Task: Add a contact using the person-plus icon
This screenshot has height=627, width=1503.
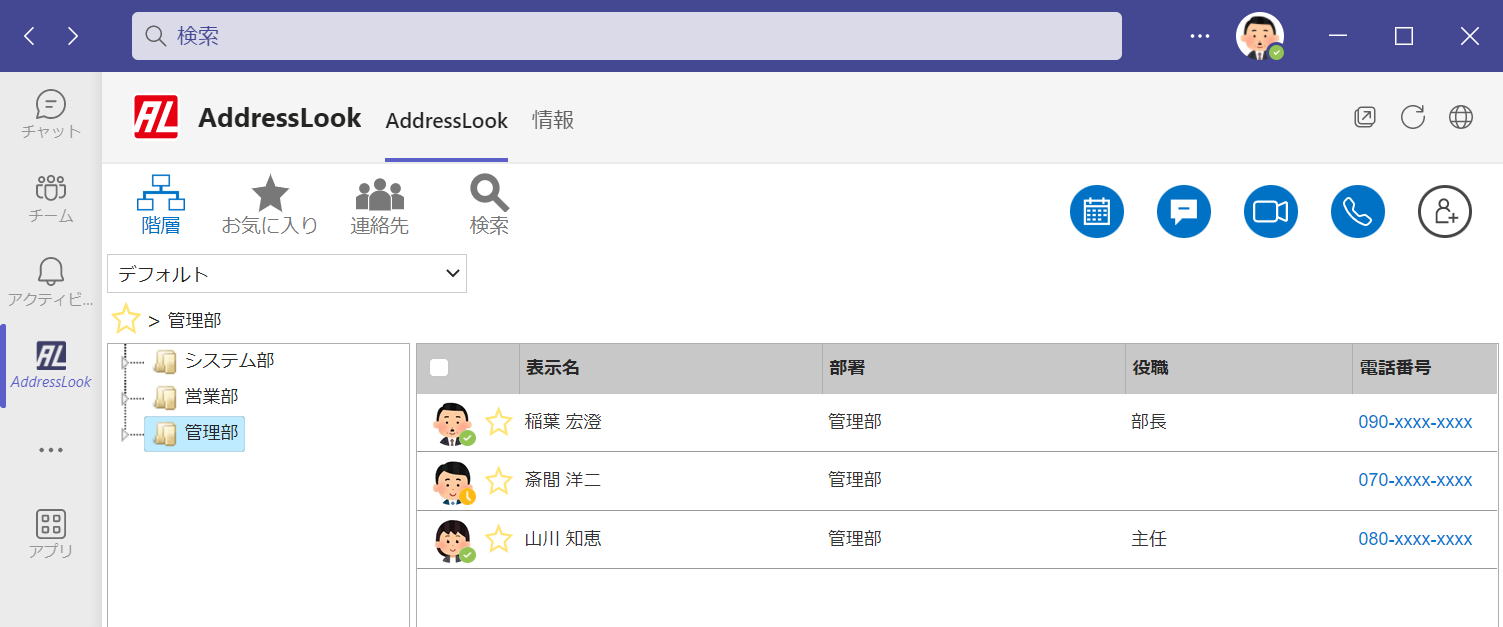Action: [x=1444, y=211]
